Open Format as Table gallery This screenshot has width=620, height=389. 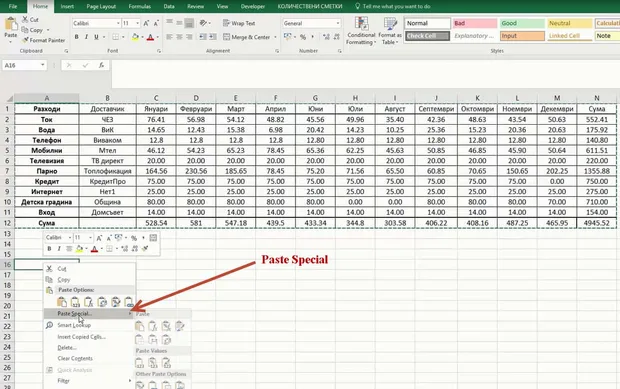[x=390, y=31]
